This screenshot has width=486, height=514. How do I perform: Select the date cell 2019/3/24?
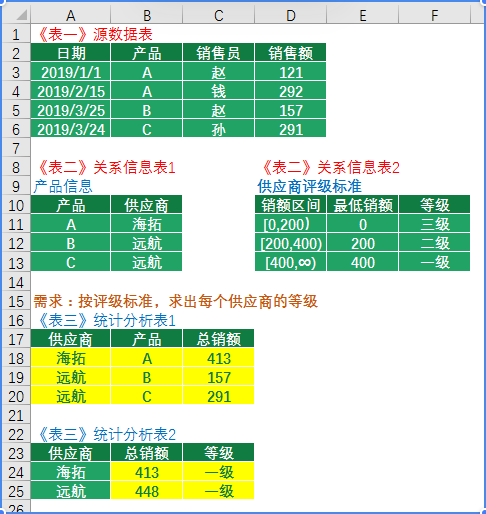pyautogui.click(x=70, y=129)
